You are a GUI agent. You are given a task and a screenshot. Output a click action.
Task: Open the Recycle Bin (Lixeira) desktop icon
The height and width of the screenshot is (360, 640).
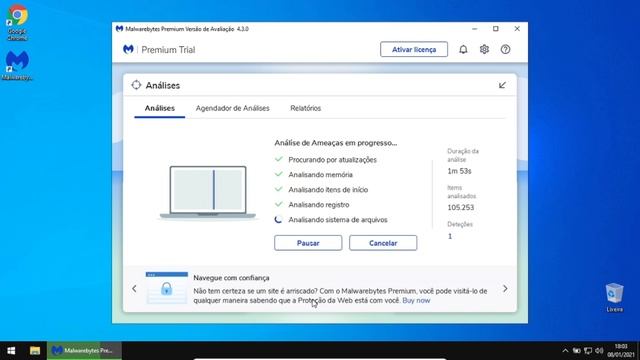point(614,297)
